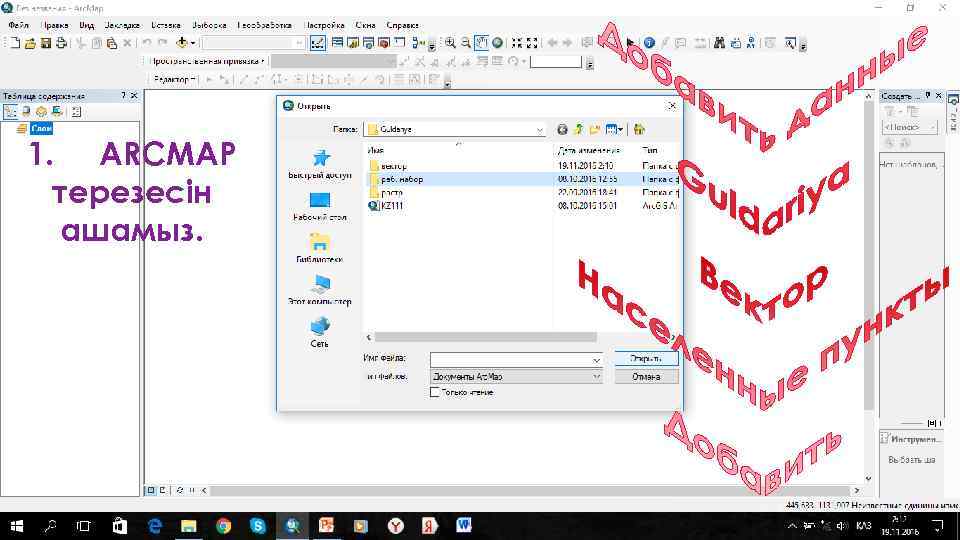This screenshot has height=540, width=960.
Task: Open Skype from taskbar
Action: 258,526
